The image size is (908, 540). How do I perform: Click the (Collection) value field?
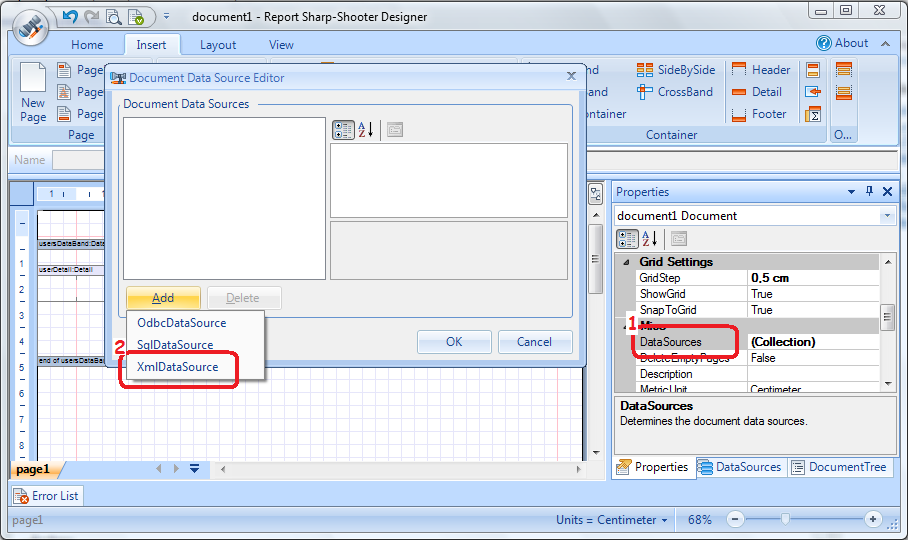point(814,342)
